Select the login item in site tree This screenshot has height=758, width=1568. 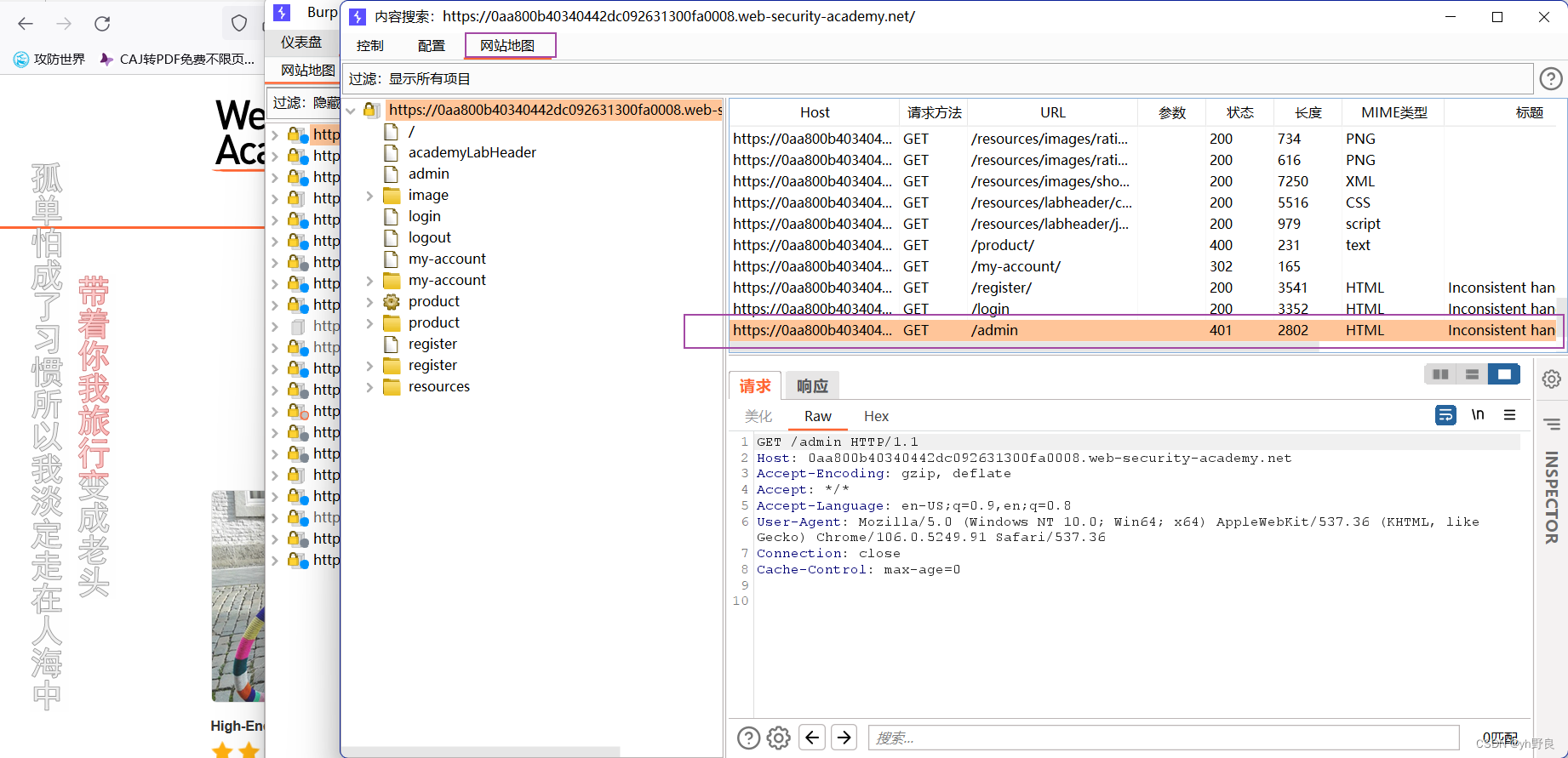[x=424, y=216]
